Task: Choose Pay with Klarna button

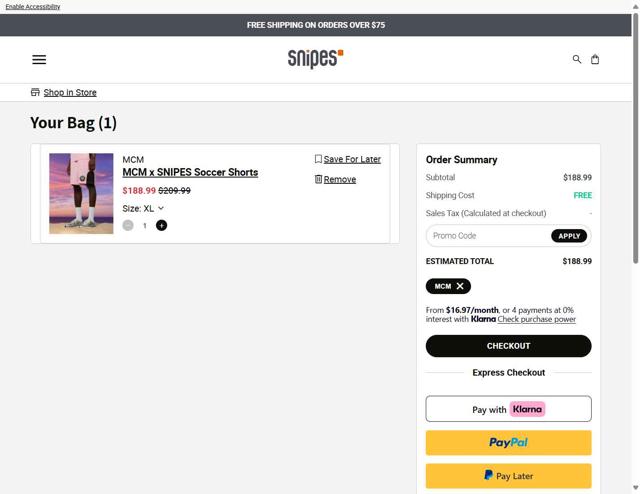Action: point(509,409)
